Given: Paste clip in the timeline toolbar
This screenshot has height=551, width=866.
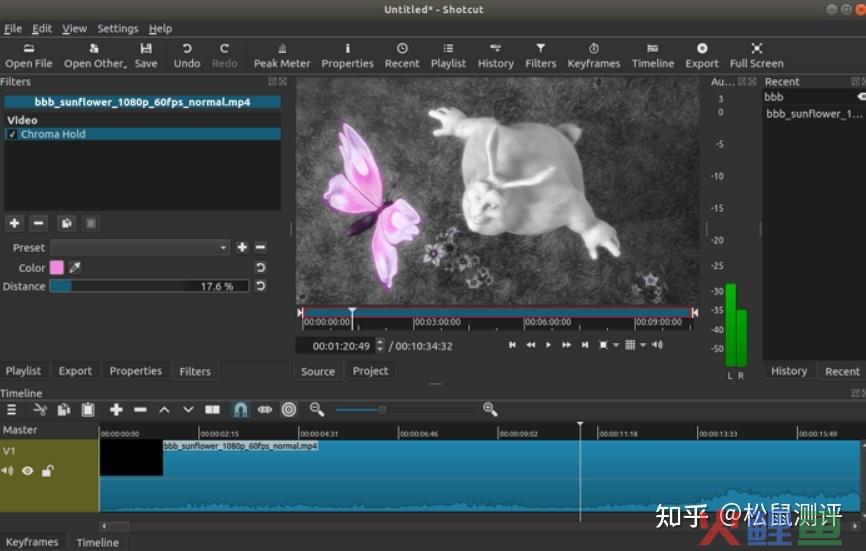Looking at the screenshot, I should [88, 410].
